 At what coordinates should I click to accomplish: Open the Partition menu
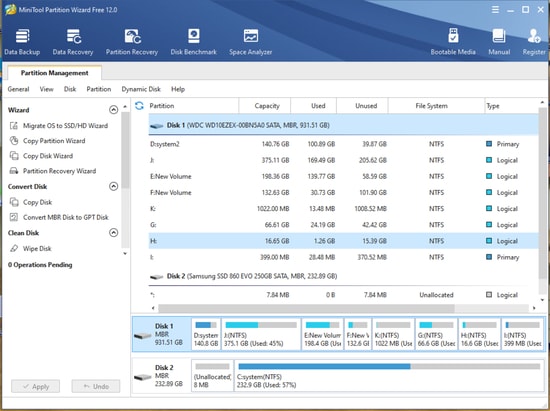(x=99, y=89)
